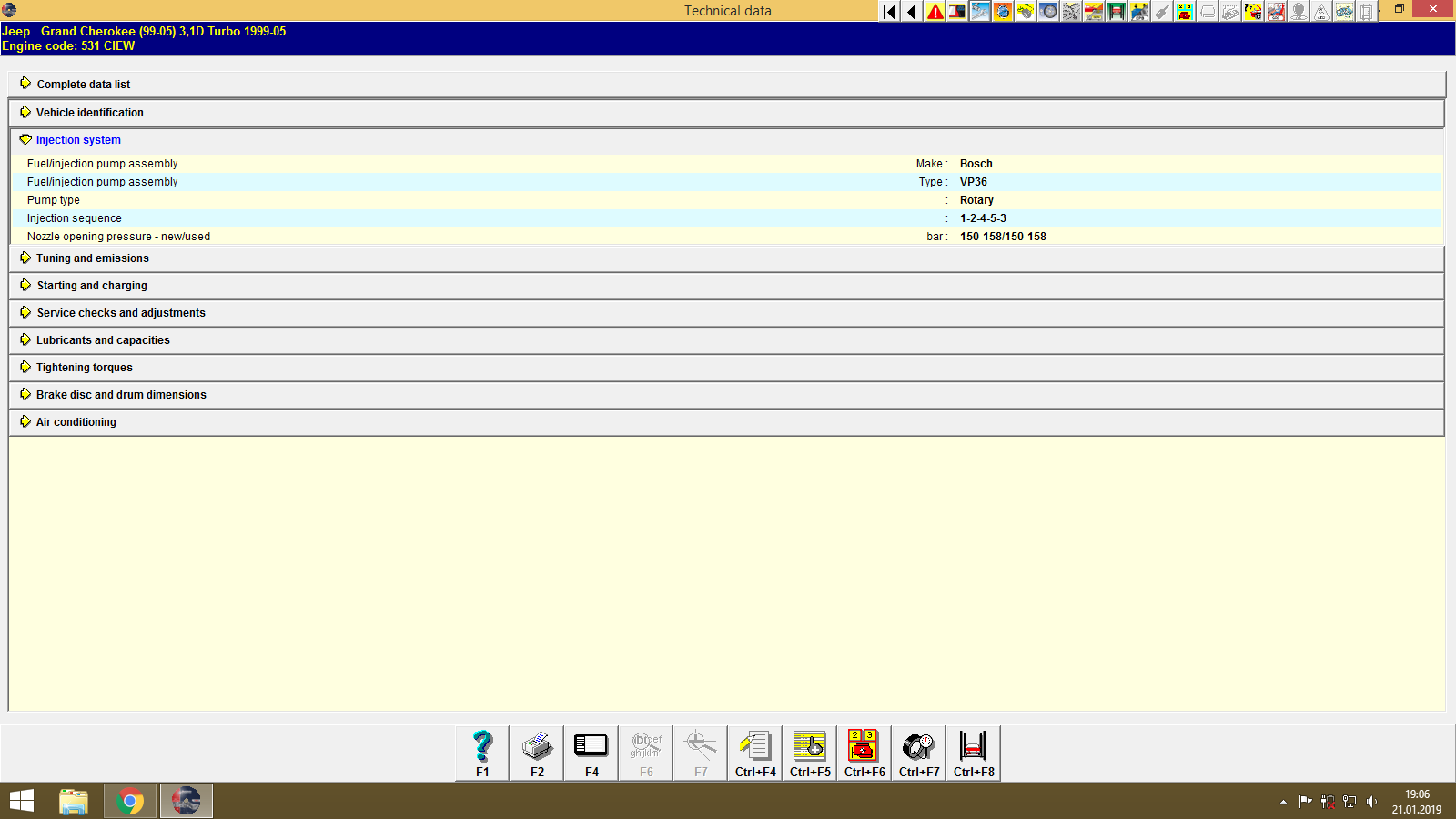
Task: Open help via the F1 question mark icon
Action: click(x=481, y=752)
